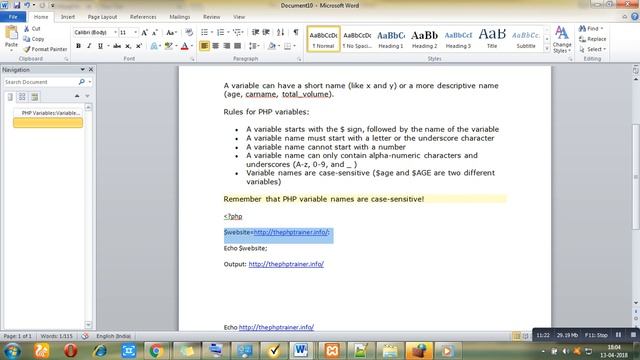640x360 pixels.
Task: Open the Output thephptrainer.info link
Action: point(286,264)
